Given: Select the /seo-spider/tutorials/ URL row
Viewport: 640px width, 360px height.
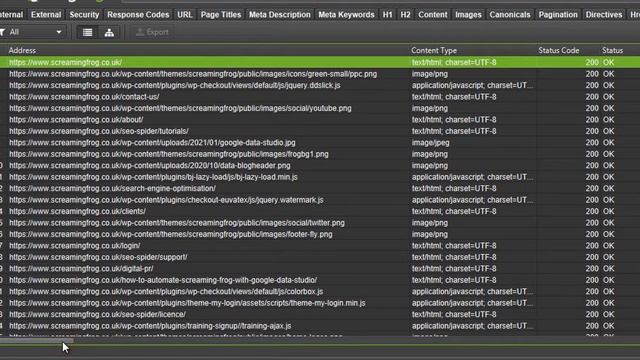Looking at the screenshot, I should [x=320, y=131].
